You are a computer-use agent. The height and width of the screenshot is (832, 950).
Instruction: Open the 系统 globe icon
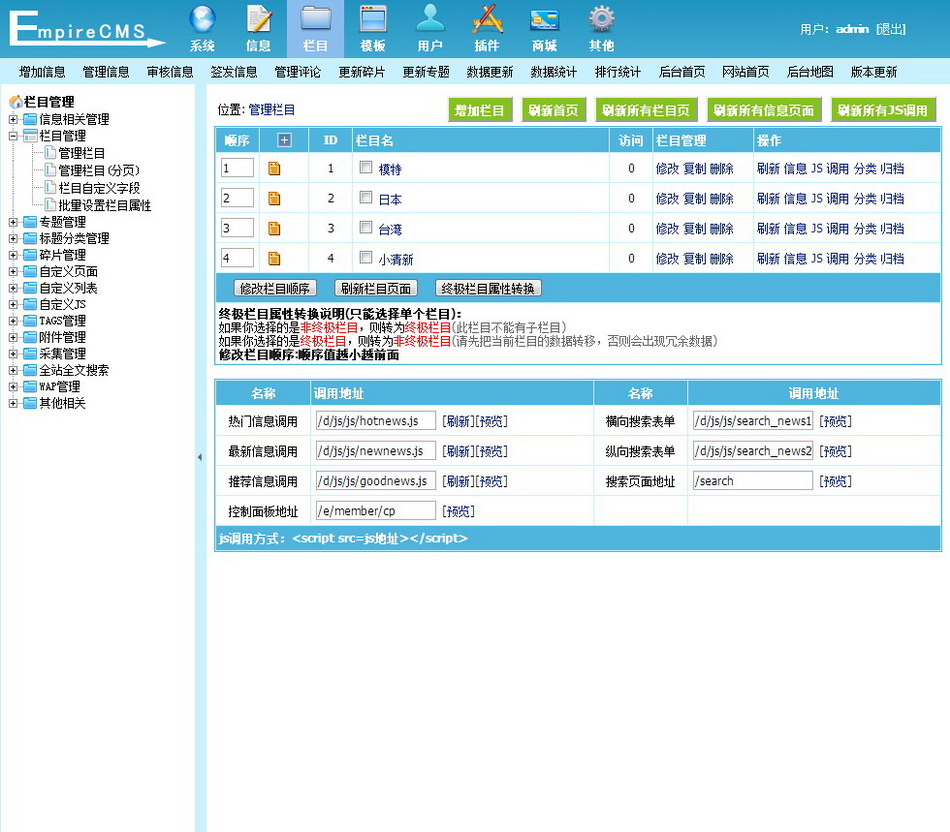click(202, 19)
